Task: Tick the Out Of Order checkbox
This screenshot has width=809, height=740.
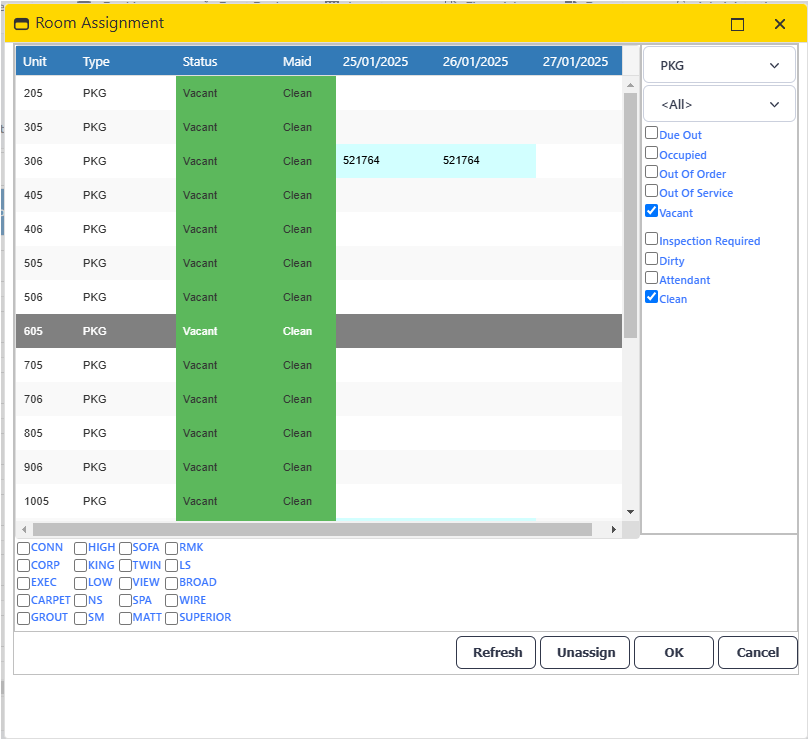Action: tap(651, 172)
